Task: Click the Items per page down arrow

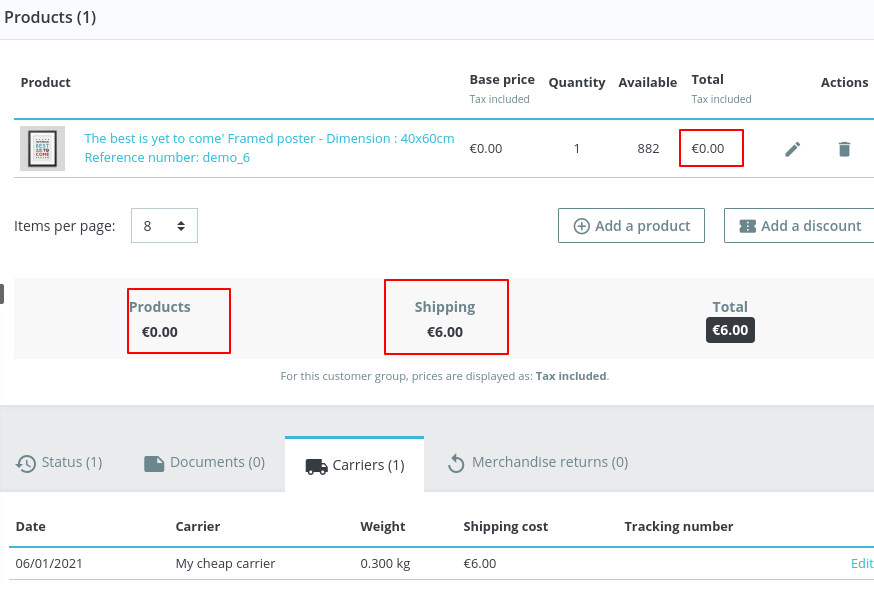Action: click(x=182, y=231)
